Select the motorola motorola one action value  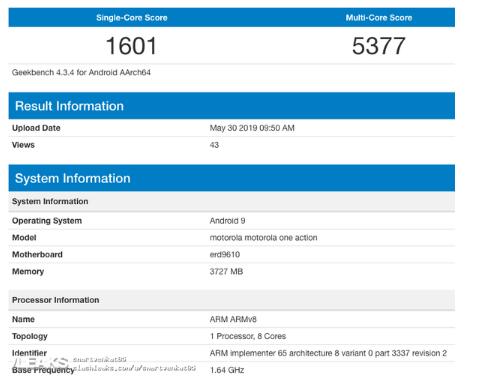tap(263, 238)
